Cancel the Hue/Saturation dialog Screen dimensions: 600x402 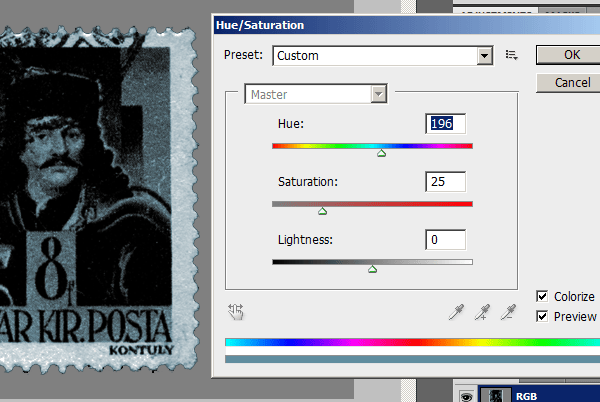[x=570, y=82]
